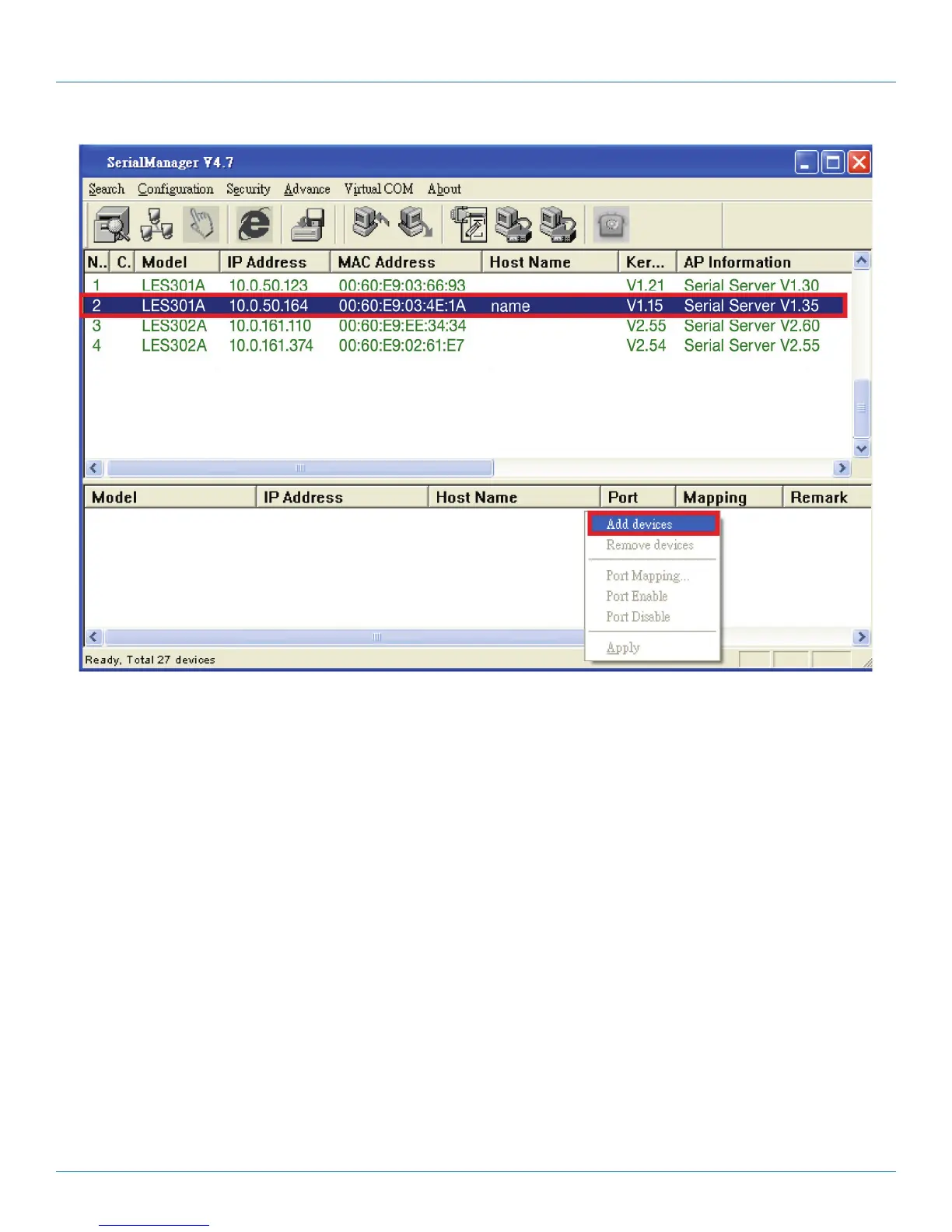Click device list vertical scrollbar thumb
Screen dimensions: 952x1232
click(x=862, y=408)
